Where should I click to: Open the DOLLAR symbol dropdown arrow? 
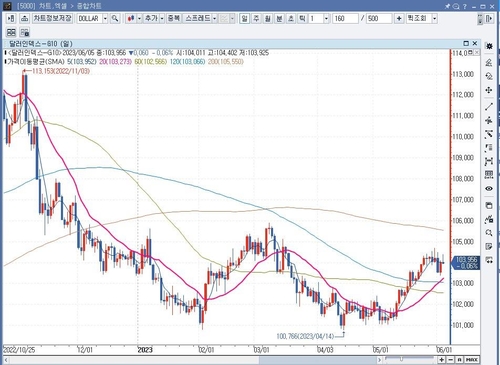pyautogui.click(x=105, y=18)
